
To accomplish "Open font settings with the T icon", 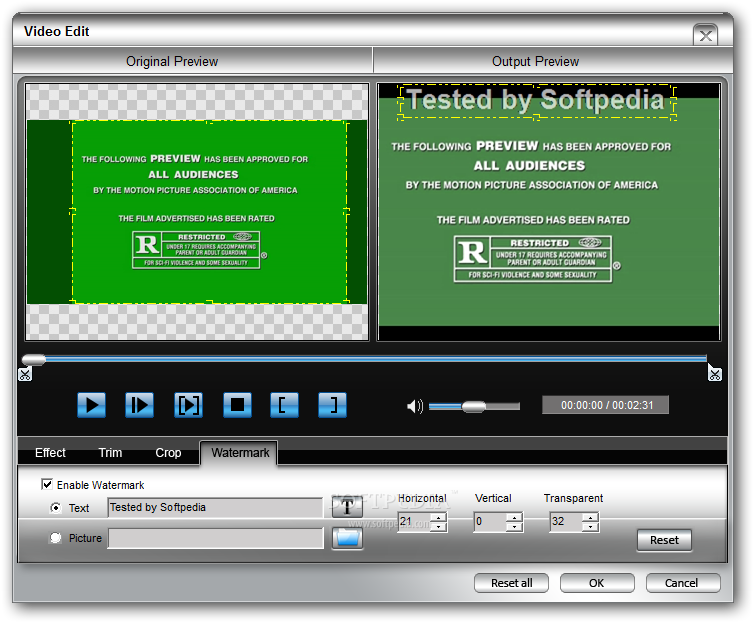I will tap(347, 507).
